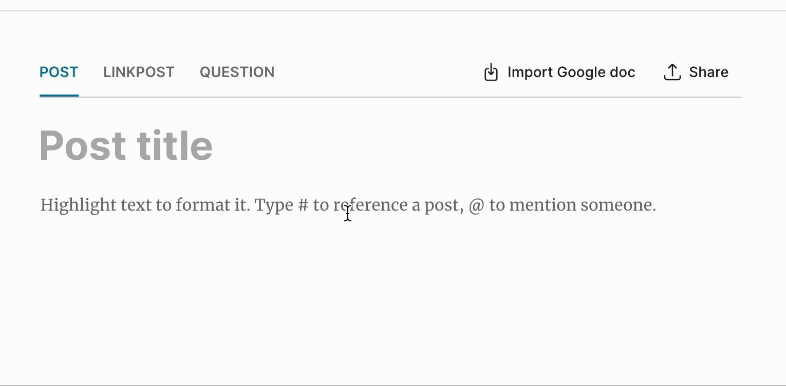
Task: Open the QUESTION tab
Action: (x=237, y=72)
